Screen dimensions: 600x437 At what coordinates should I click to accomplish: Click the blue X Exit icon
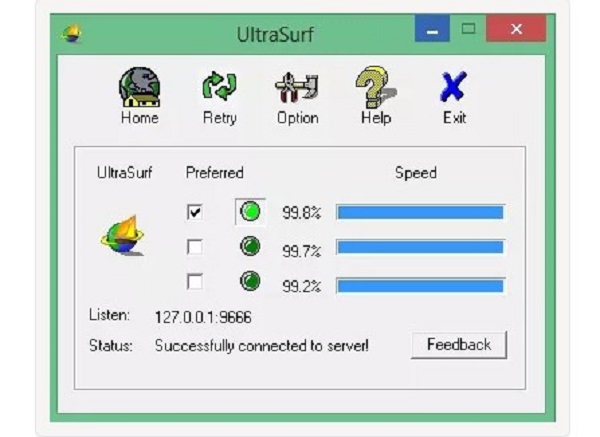(x=454, y=87)
